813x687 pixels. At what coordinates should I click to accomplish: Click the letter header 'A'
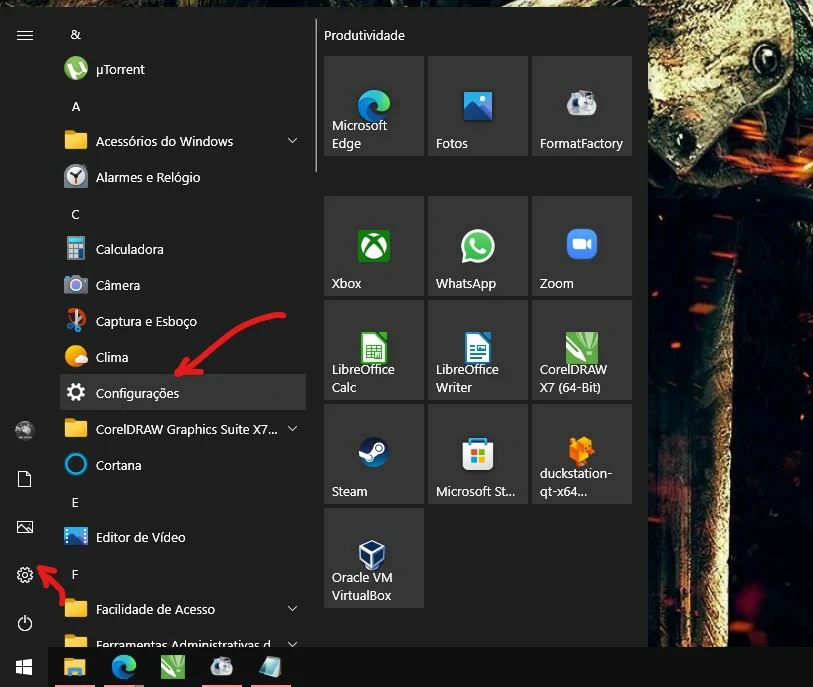coord(76,107)
